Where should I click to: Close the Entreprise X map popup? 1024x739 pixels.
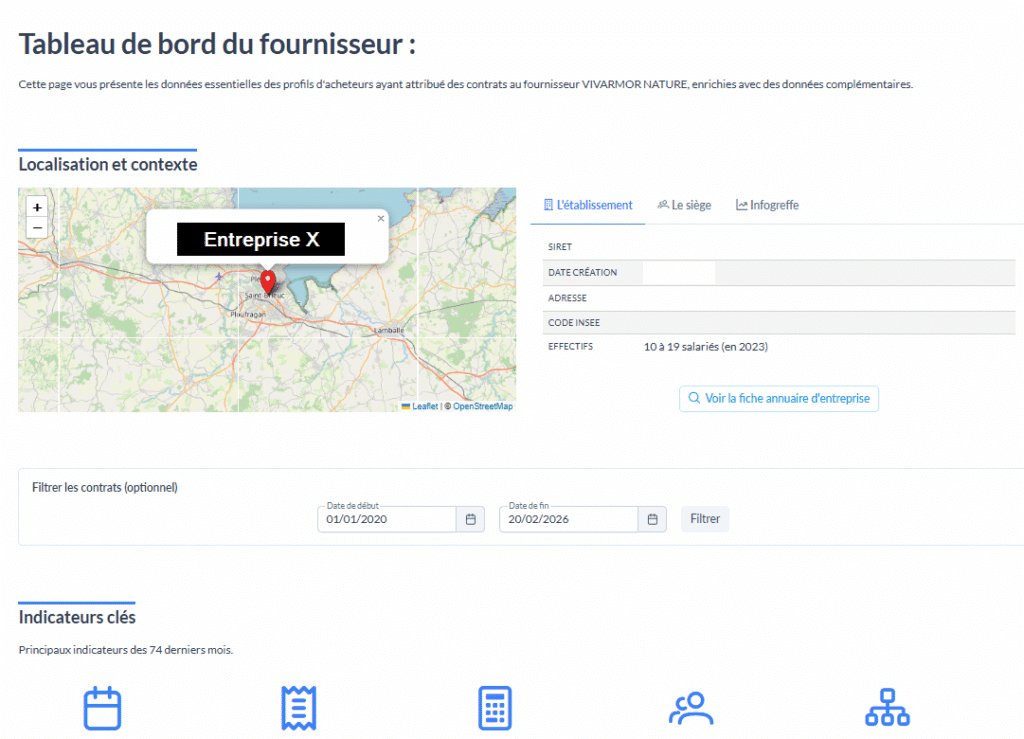pos(380,218)
